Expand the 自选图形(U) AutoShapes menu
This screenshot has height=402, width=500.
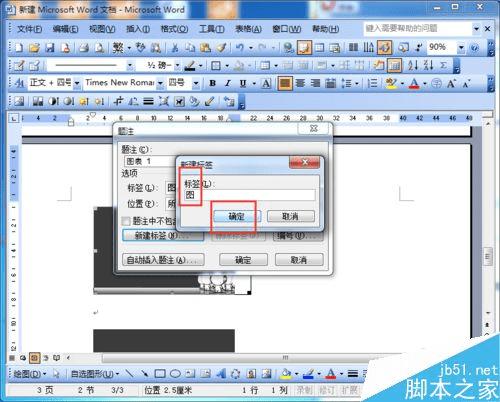point(95,374)
